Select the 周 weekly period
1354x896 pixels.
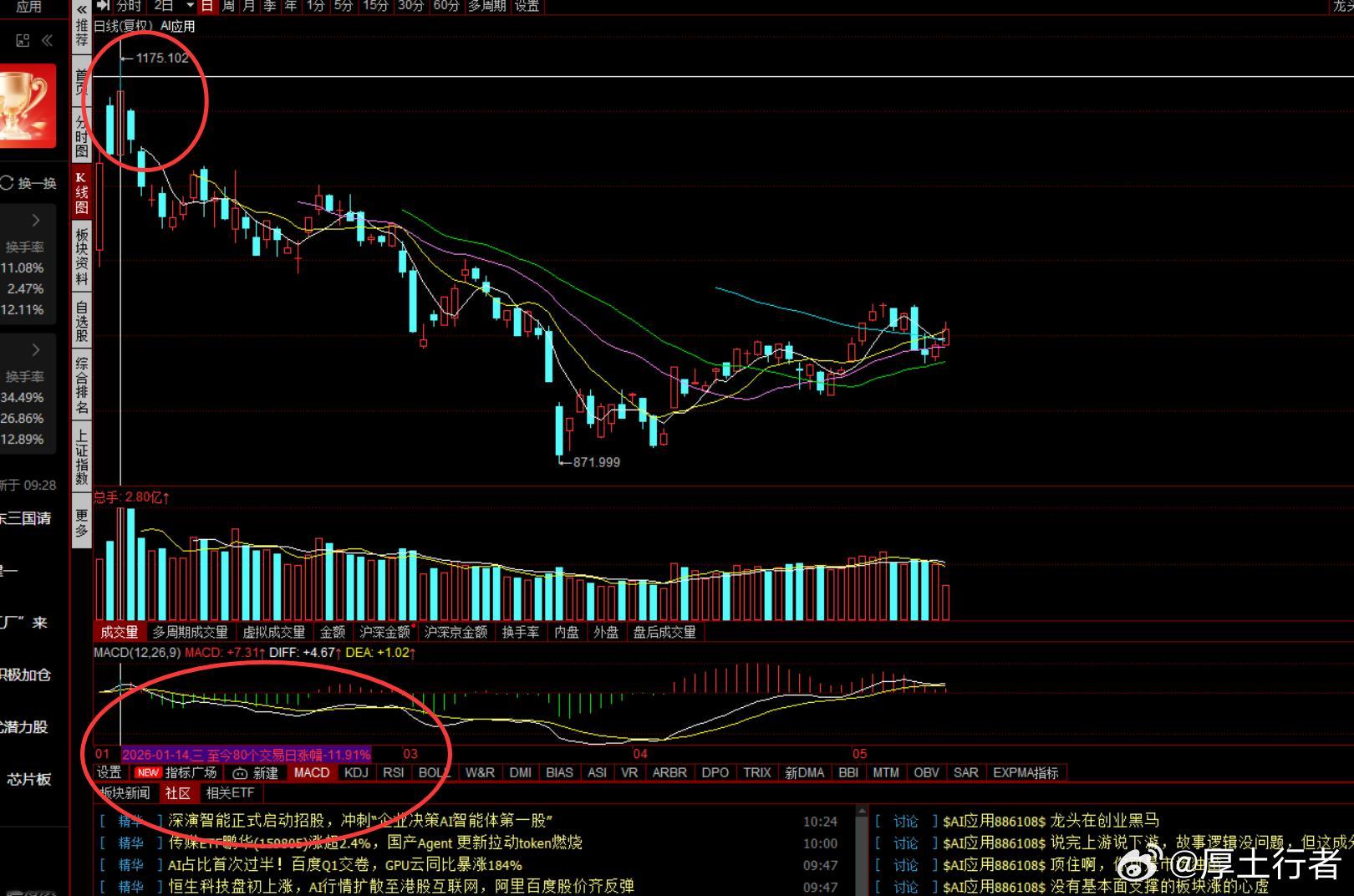click(228, 5)
